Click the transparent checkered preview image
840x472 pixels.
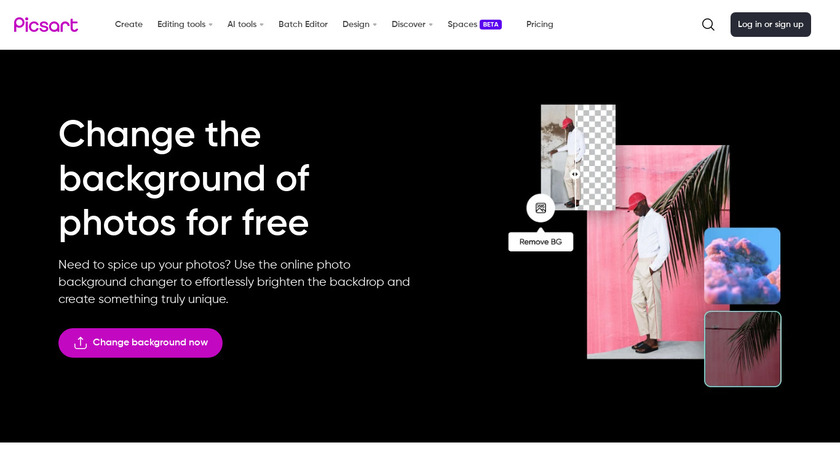[x=578, y=157]
